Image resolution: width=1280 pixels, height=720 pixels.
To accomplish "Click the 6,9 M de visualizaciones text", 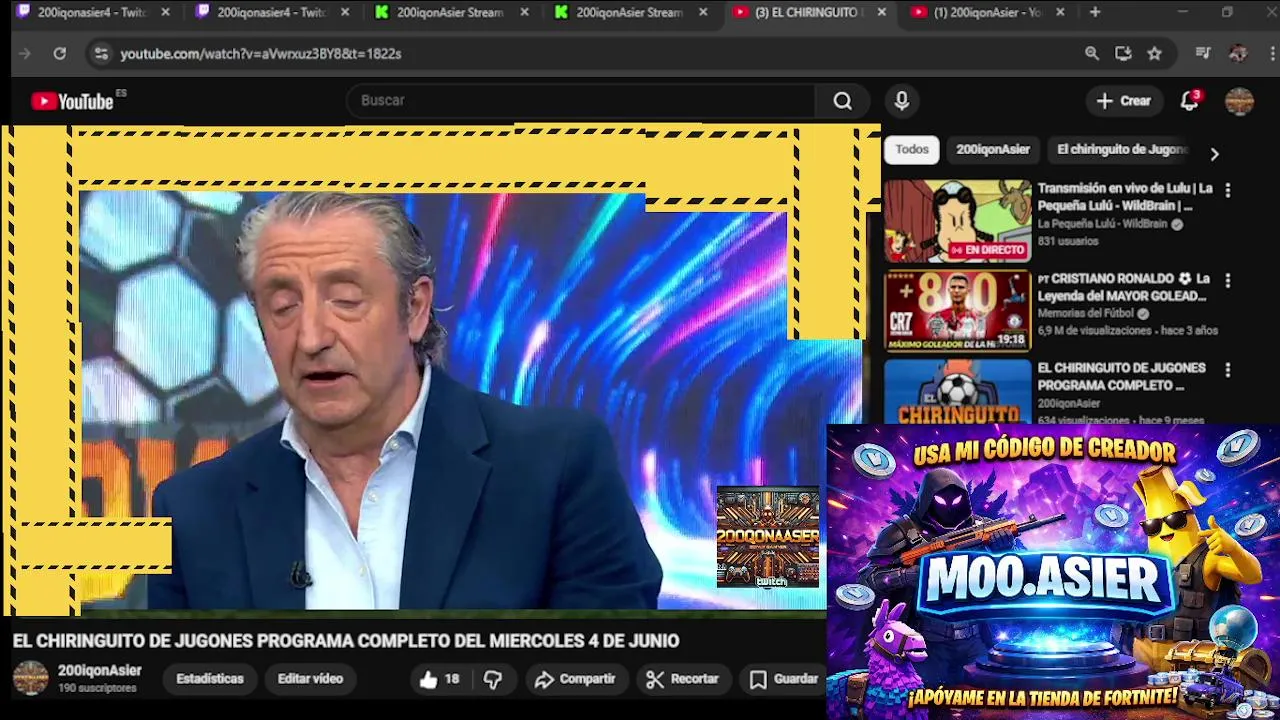I will [1095, 330].
